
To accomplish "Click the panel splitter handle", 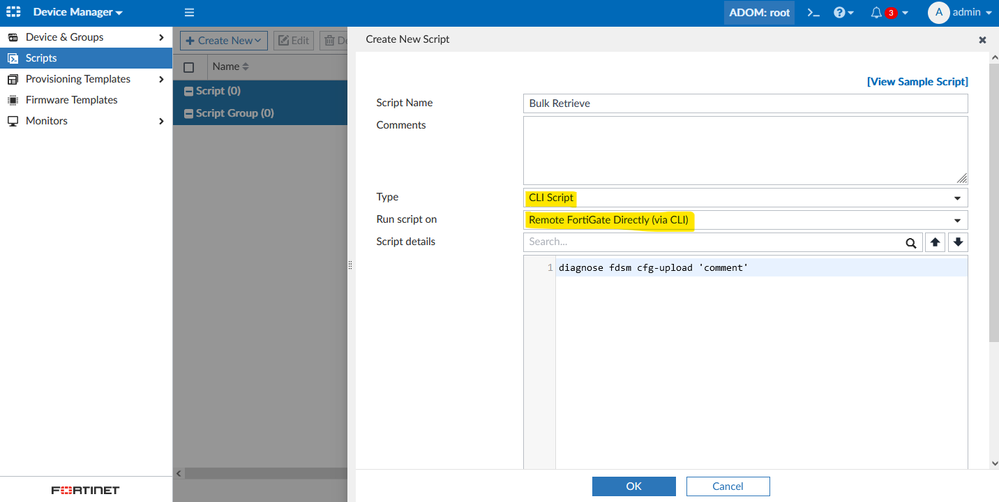I will click(x=350, y=265).
